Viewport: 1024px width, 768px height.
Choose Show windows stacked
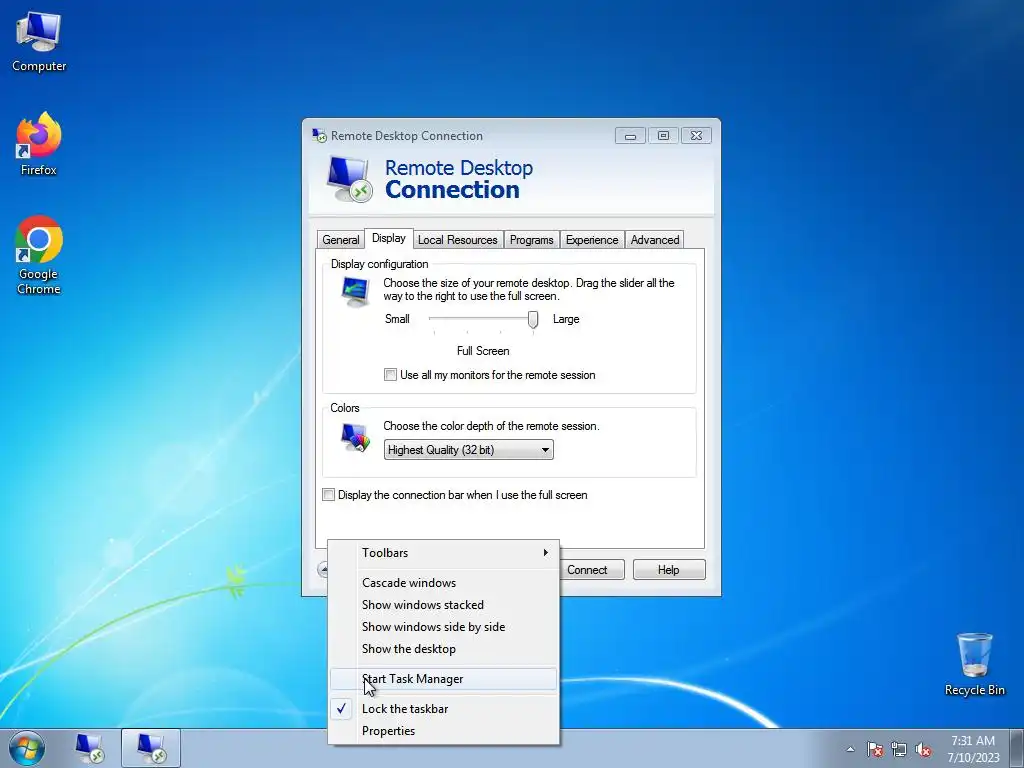pos(443,605)
